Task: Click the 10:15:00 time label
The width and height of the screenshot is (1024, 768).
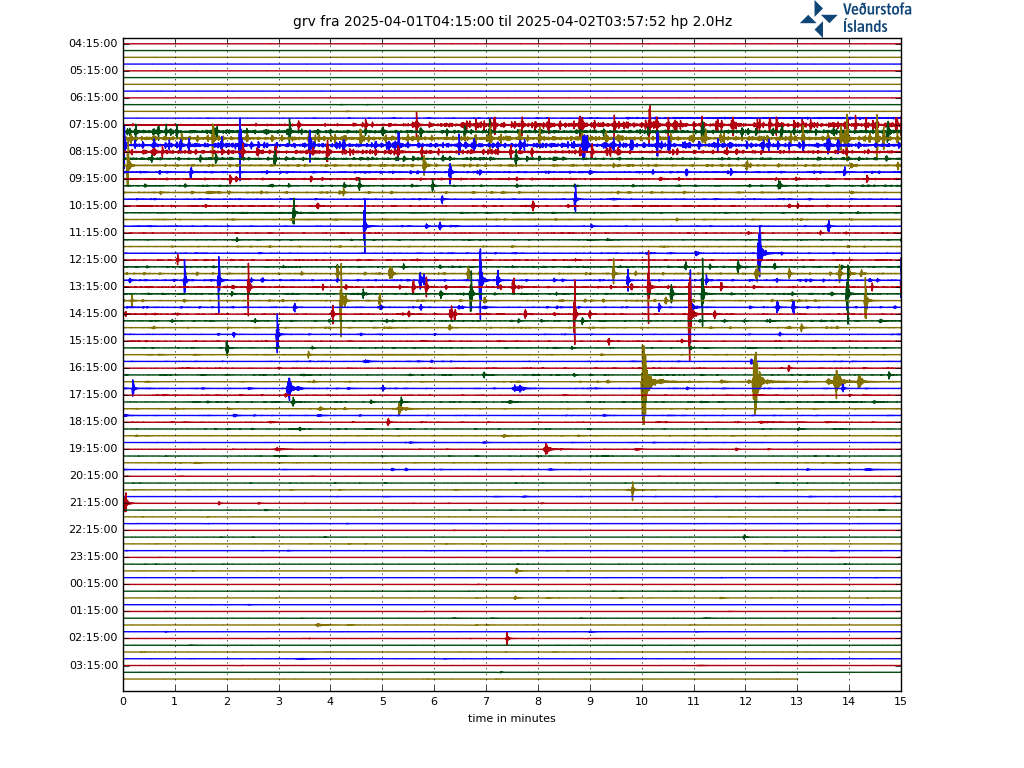Action: pyautogui.click(x=93, y=206)
